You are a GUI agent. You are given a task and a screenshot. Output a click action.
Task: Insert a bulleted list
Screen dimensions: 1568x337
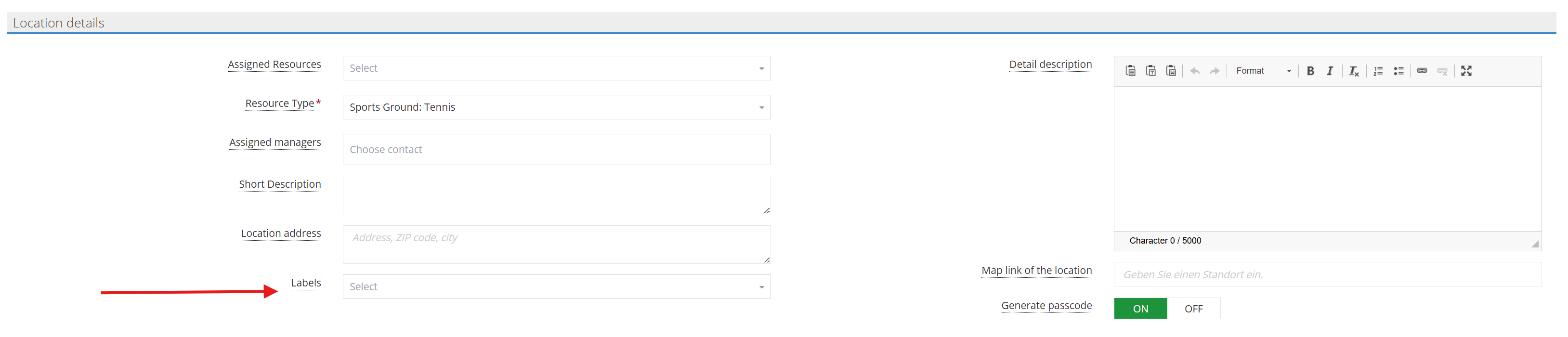pyautogui.click(x=1399, y=71)
